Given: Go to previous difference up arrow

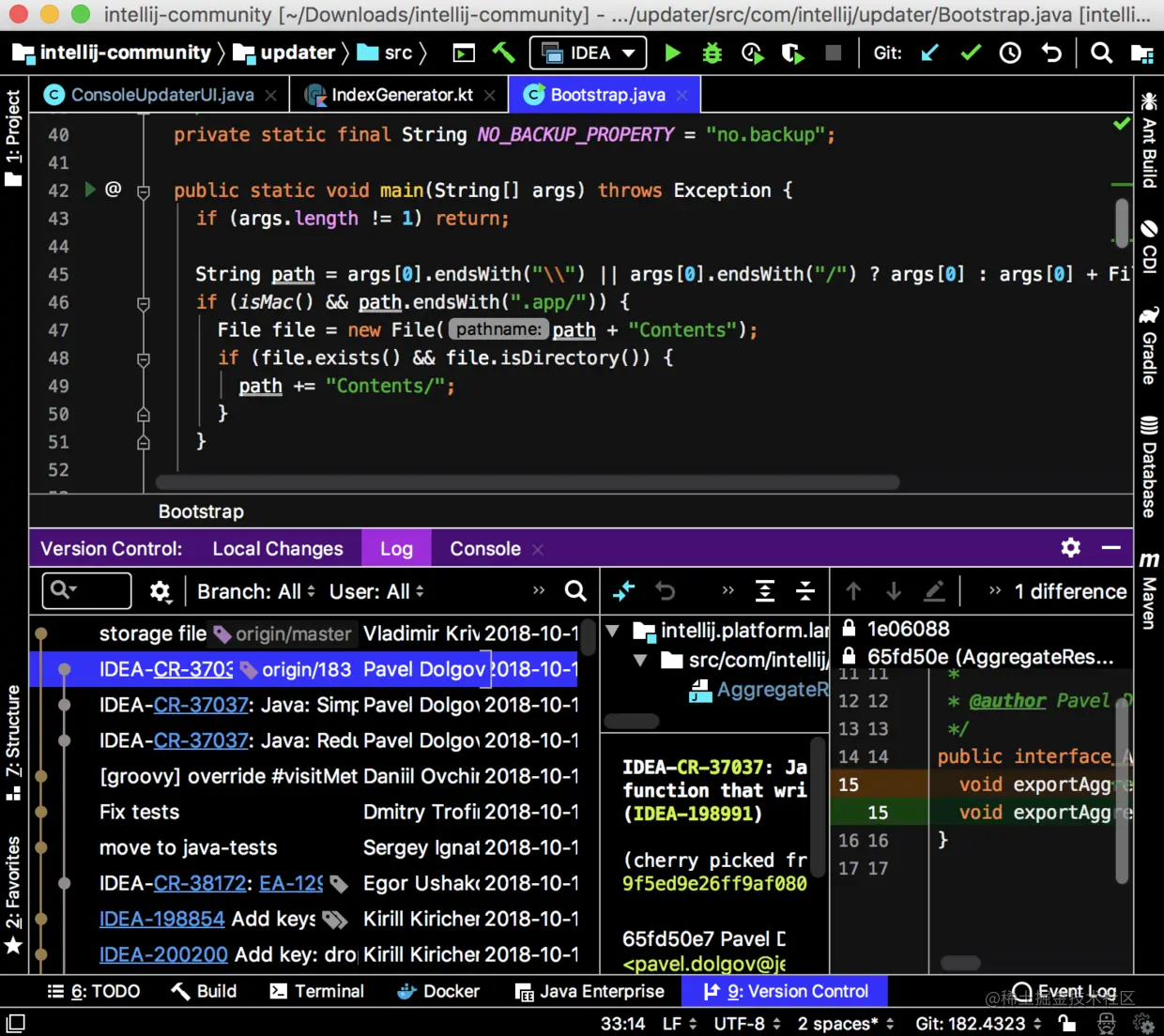Looking at the screenshot, I should [852, 590].
